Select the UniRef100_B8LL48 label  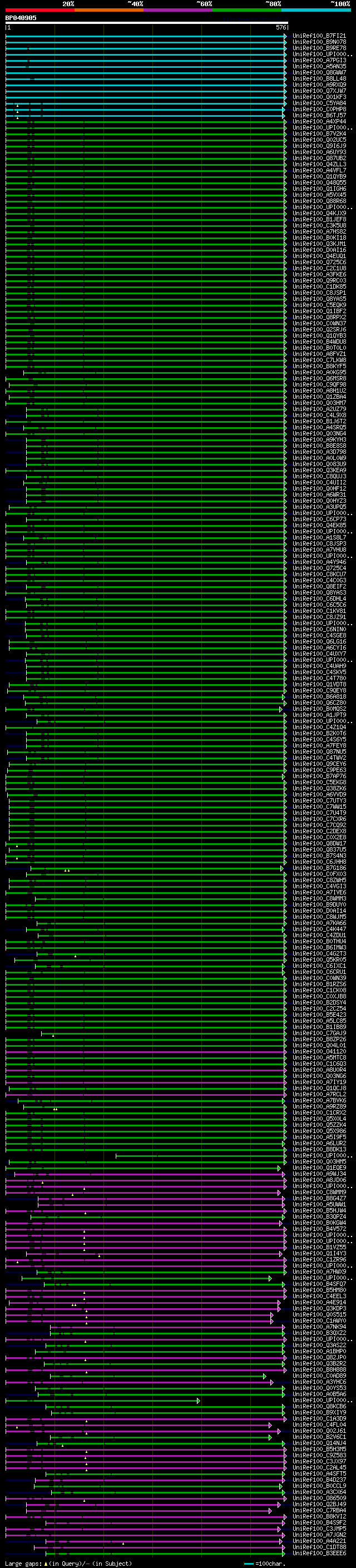[x=319, y=79]
